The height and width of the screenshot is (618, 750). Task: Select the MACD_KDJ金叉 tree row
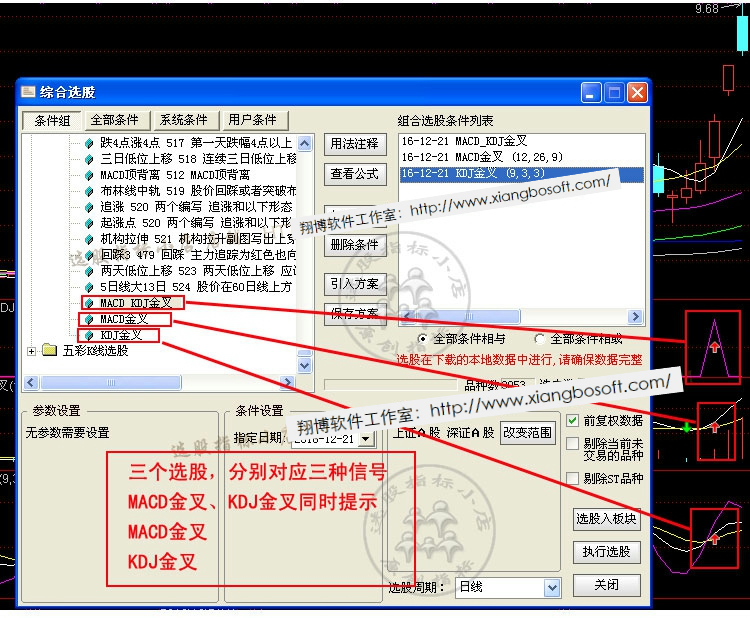(136, 303)
